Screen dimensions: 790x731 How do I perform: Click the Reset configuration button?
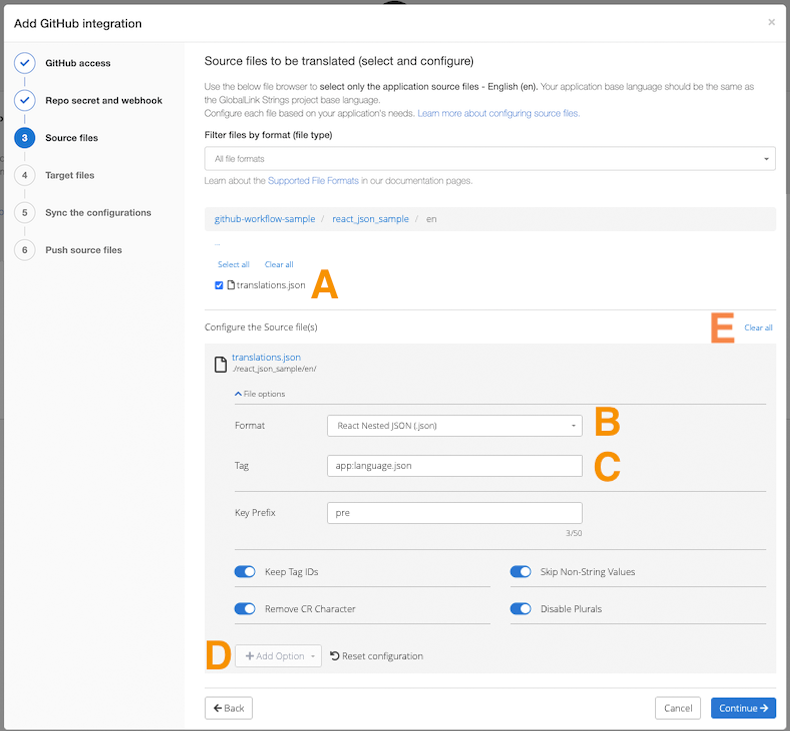click(376, 656)
